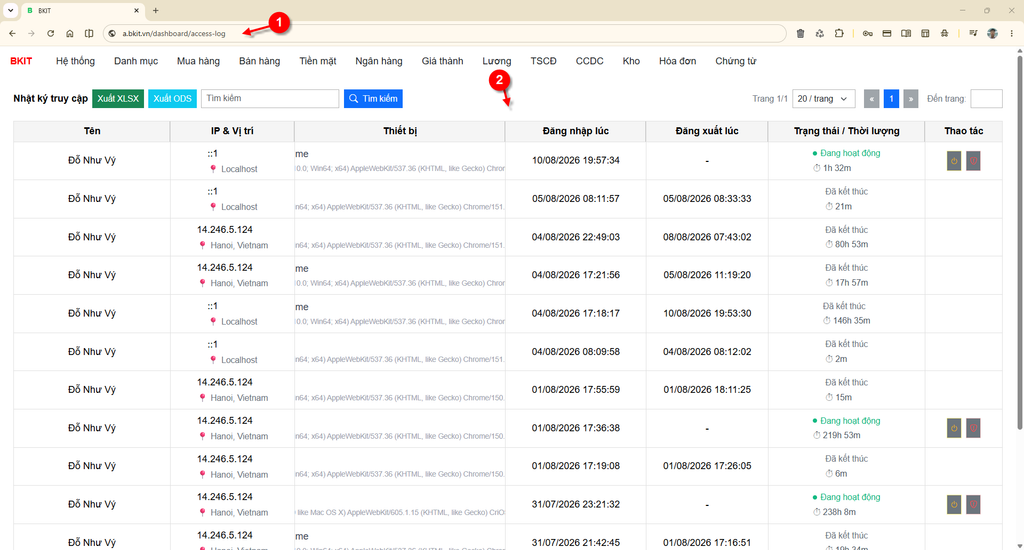Open the Mua hàng menu
Image resolution: width=1024 pixels, height=550 pixels.
[199, 61]
